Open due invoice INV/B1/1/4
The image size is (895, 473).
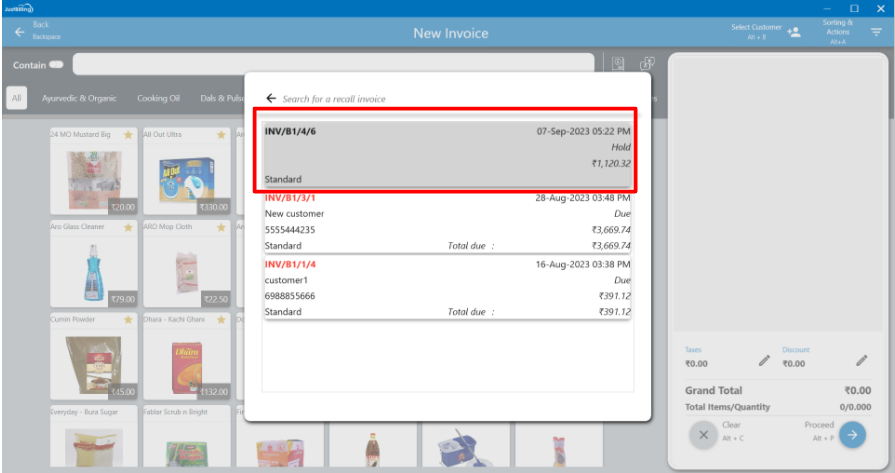pyautogui.click(x=447, y=288)
